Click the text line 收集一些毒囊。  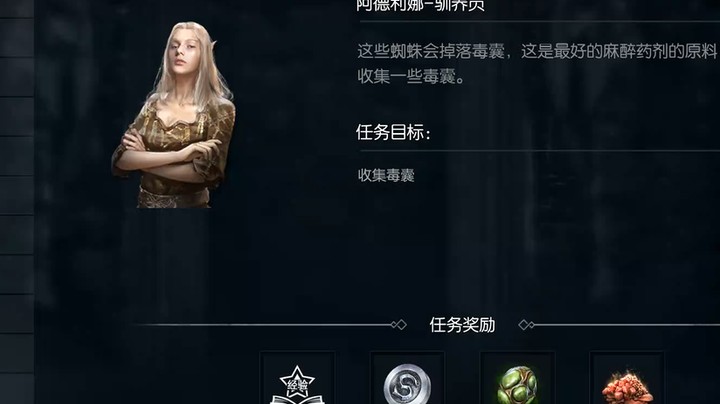[411, 76]
